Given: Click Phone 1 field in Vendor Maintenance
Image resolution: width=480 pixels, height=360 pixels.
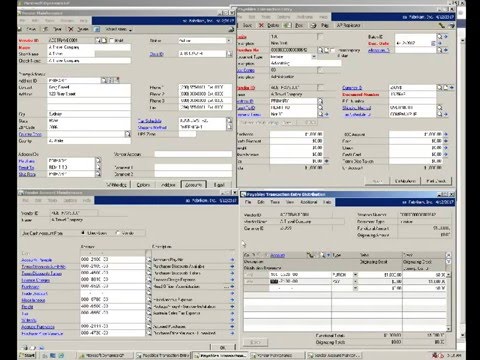Looking at the screenshot, I should [205, 87].
